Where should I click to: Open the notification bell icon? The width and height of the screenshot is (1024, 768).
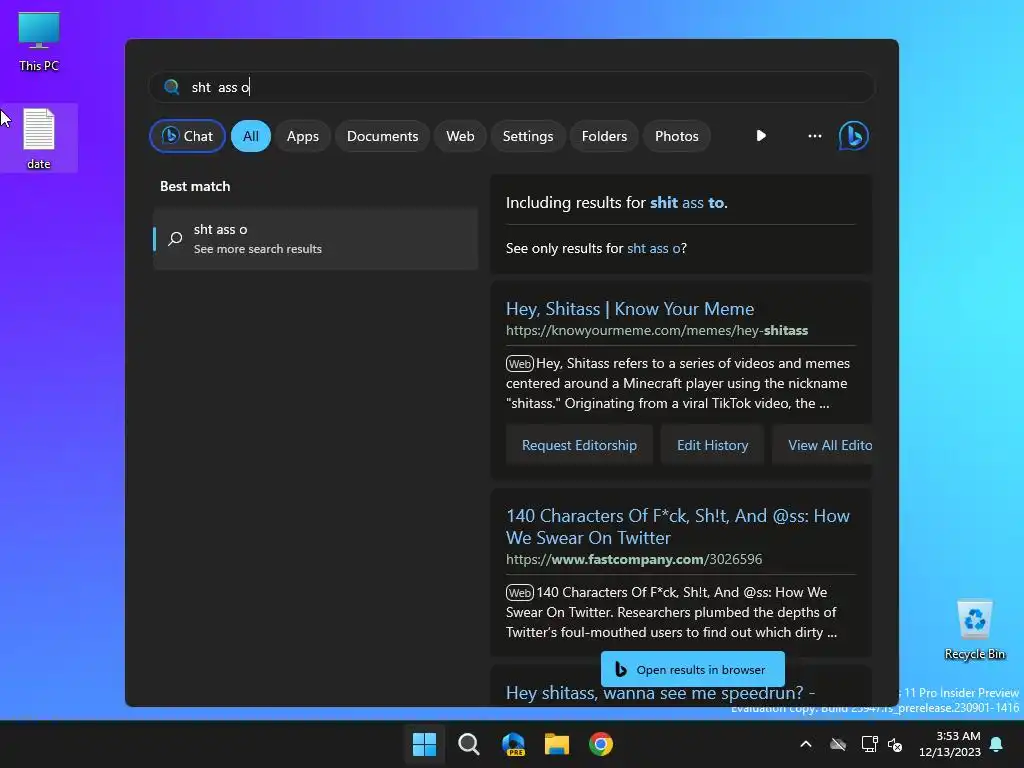click(x=997, y=744)
